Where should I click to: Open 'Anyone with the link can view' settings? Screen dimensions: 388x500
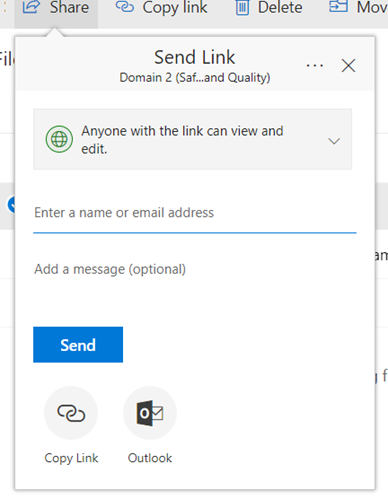click(192, 139)
